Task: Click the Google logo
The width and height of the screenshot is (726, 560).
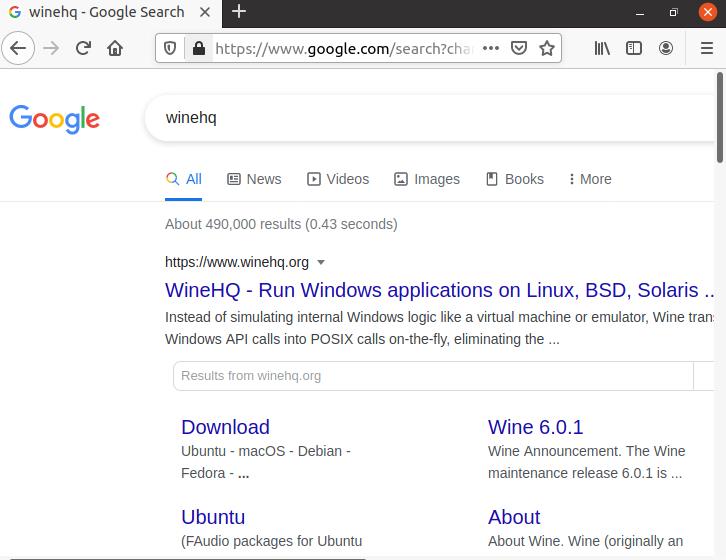Action: (55, 119)
